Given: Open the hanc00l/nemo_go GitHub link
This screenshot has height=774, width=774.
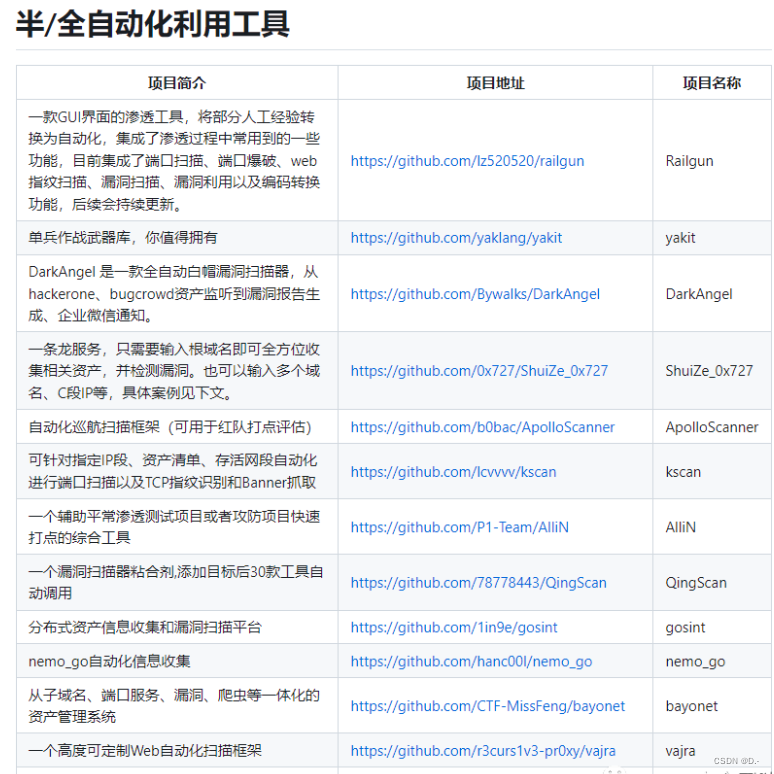Looking at the screenshot, I should (x=471, y=661).
